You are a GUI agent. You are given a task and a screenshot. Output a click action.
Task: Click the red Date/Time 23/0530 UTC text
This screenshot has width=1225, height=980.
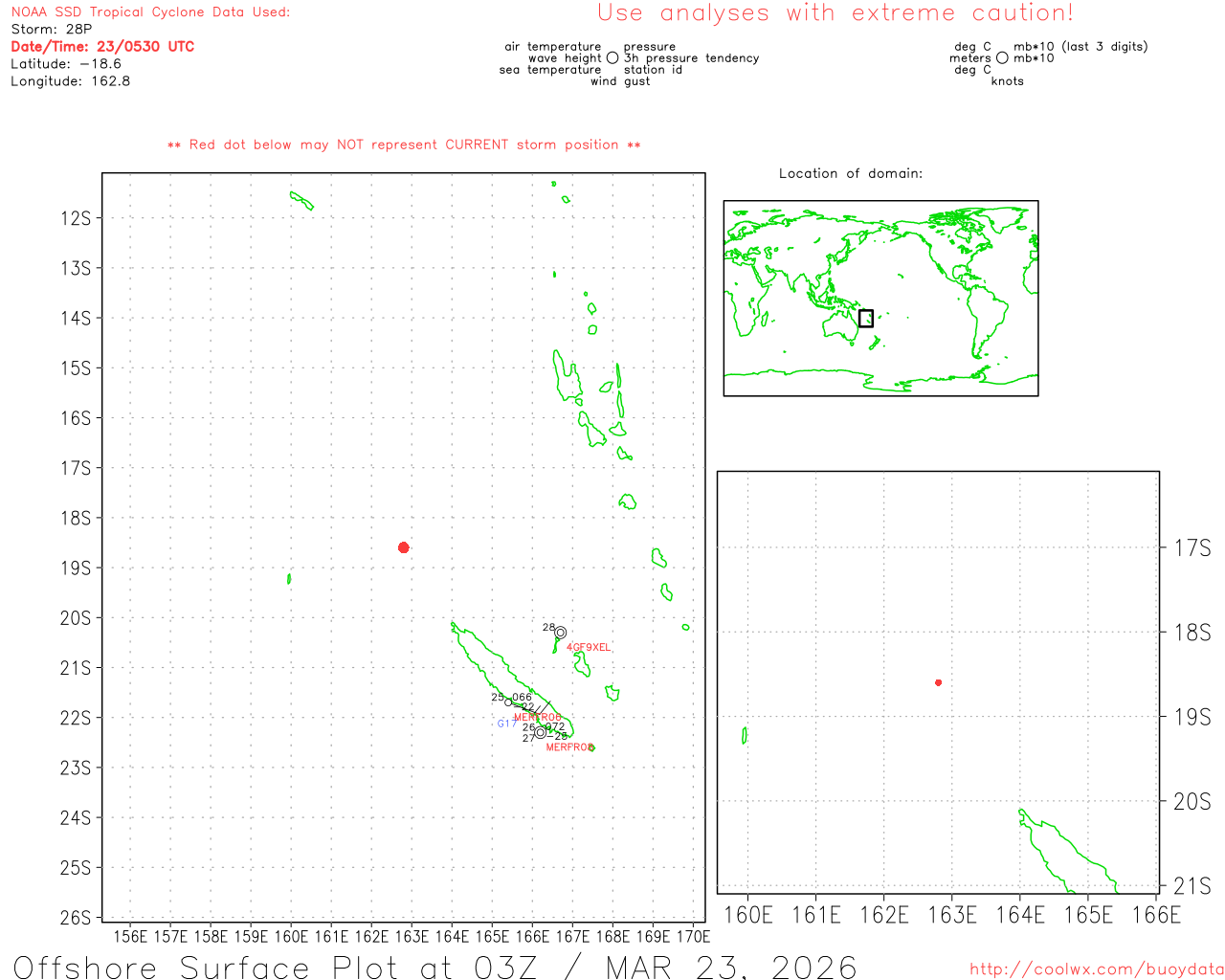102,47
